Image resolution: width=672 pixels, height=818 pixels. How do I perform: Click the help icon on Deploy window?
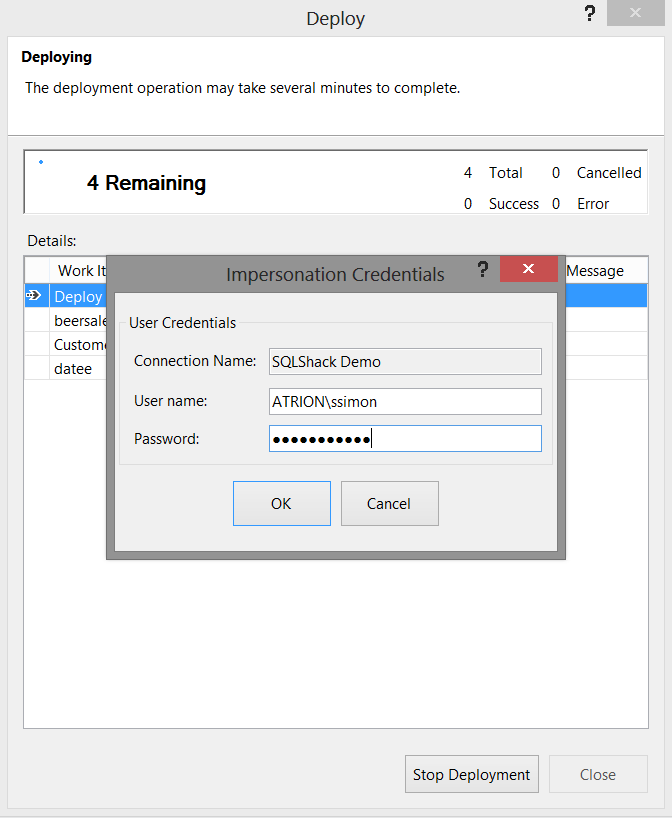[591, 14]
